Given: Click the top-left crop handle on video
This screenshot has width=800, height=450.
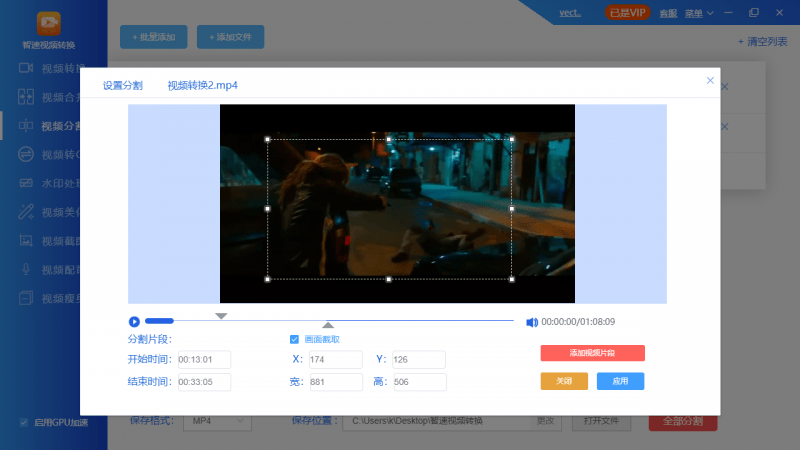Looking at the screenshot, I should pos(267,140).
